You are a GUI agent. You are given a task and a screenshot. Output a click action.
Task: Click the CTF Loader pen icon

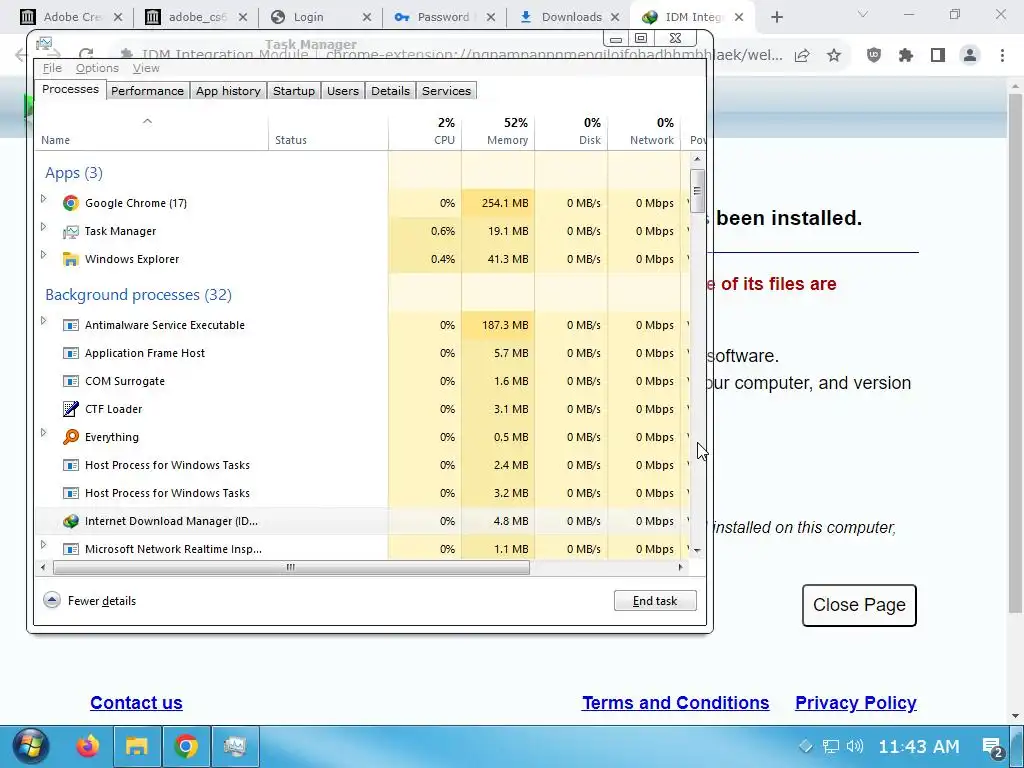71,409
